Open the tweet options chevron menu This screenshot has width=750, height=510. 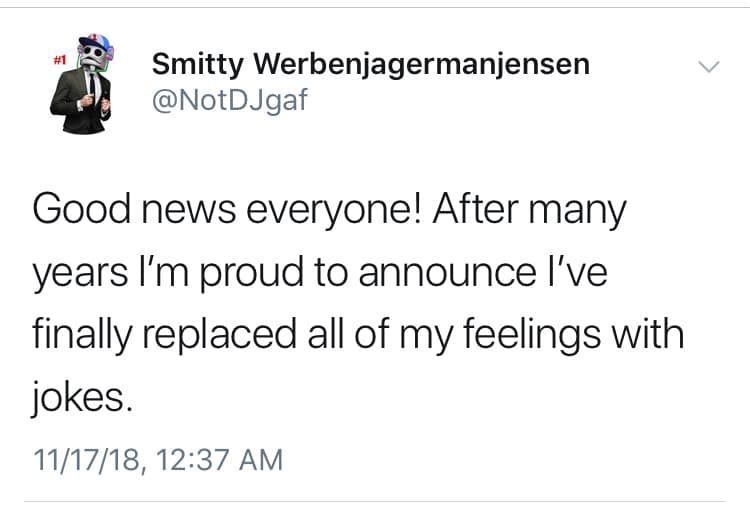click(x=708, y=67)
